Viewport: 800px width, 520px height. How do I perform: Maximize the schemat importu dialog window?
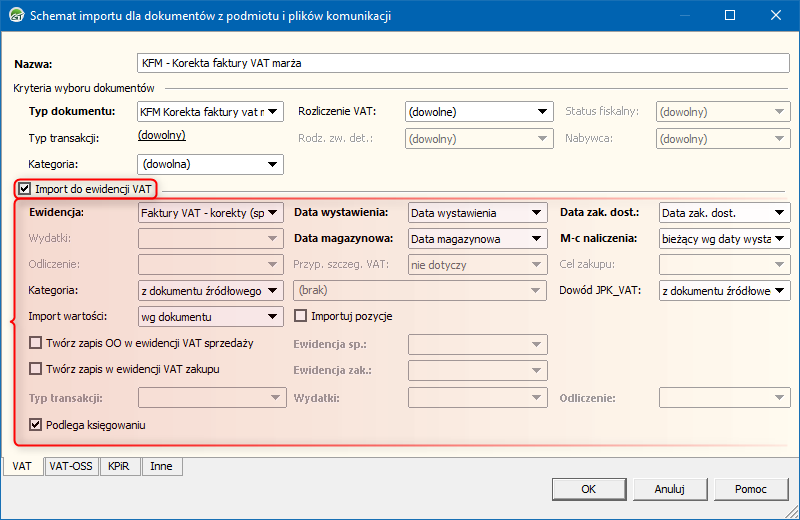pos(730,15)
